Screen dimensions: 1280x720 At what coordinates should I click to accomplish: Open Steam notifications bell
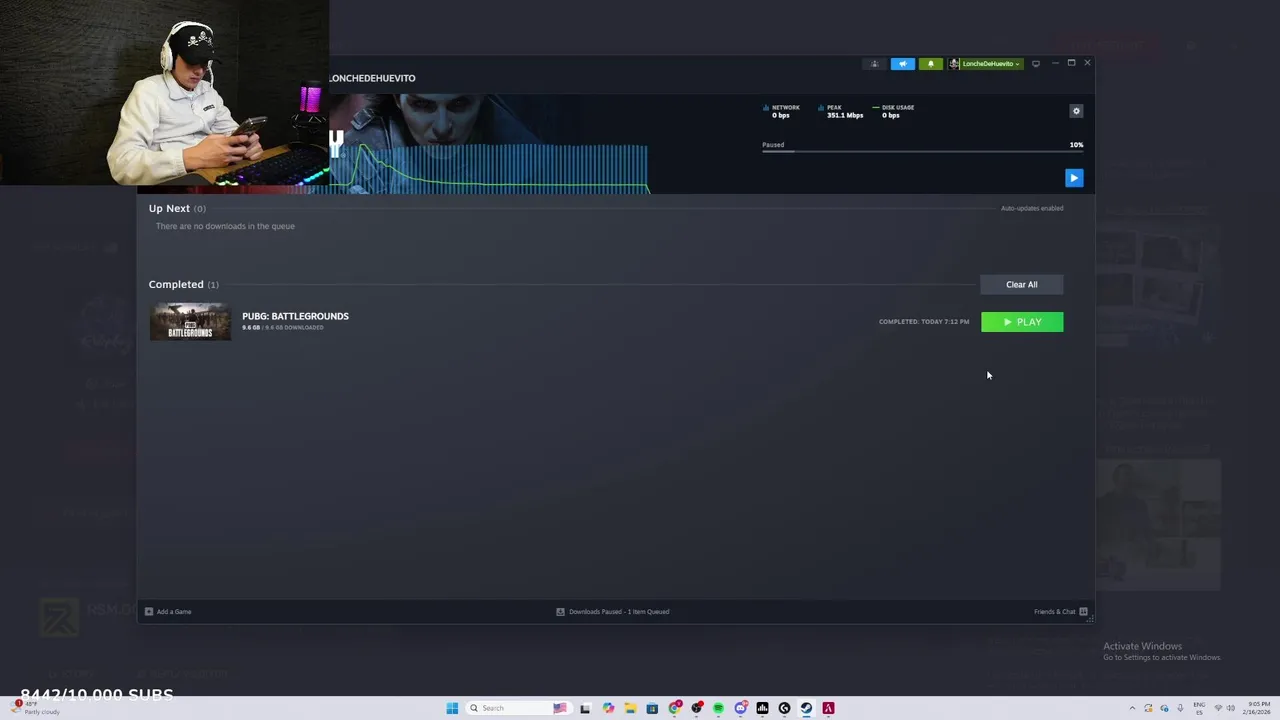(x=930, y=64)
